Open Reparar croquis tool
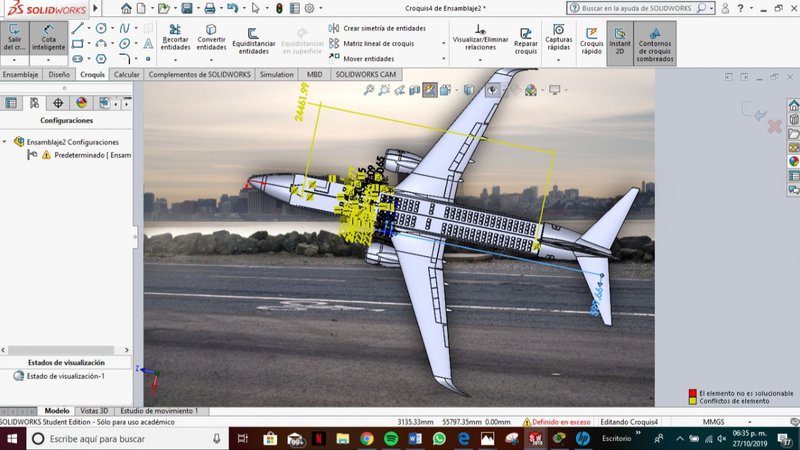 click(x=525, y=40)
